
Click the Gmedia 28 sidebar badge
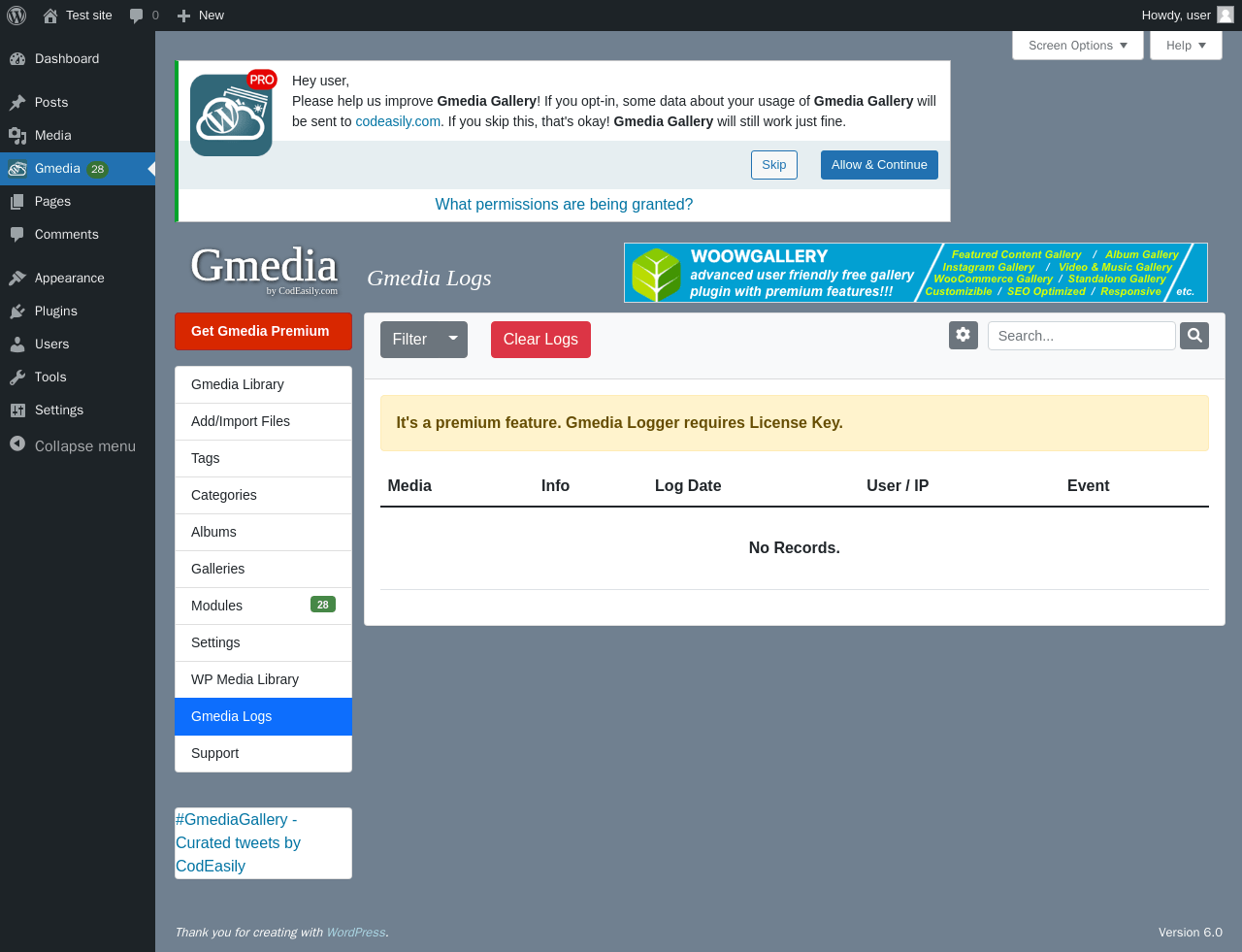[x=97, y=169]
